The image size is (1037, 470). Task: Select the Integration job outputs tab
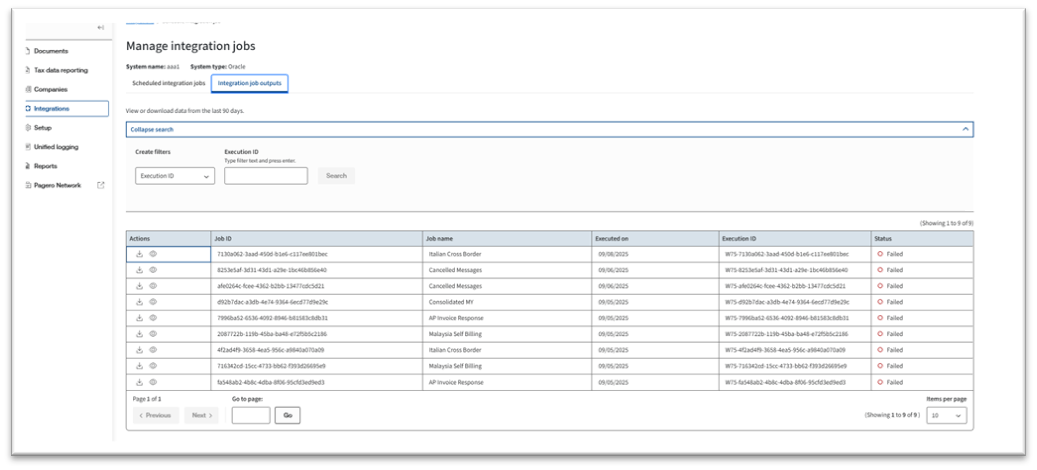(249, 83)
